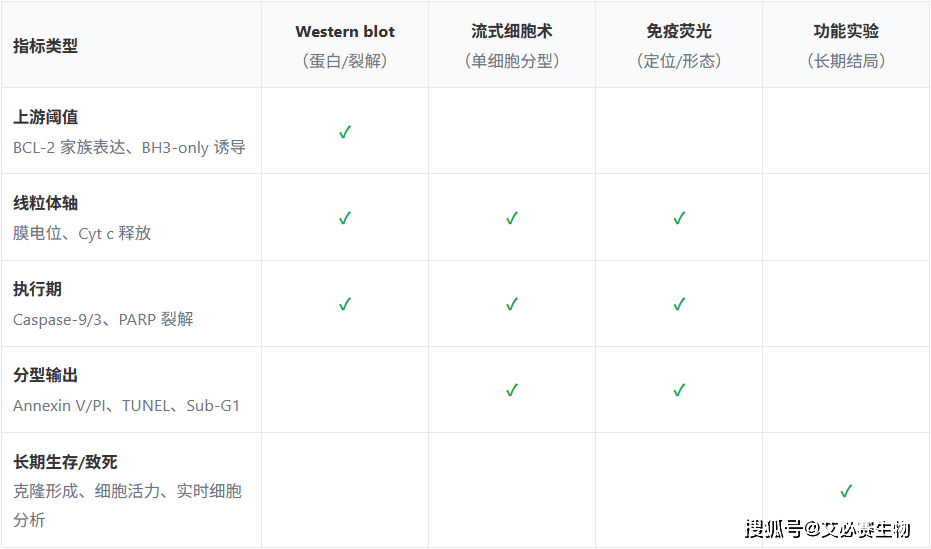Image resolution: width=931 pixels, height=549 pixels.
Task: Click the 上游阈值 row title
Action: click(45, 117)
